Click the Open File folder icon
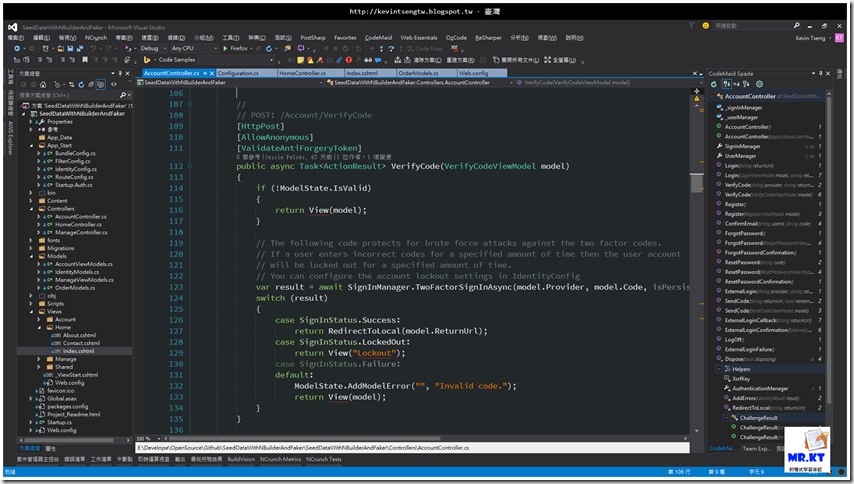Screen dimensions: 854x484 (x=60, y=48)
